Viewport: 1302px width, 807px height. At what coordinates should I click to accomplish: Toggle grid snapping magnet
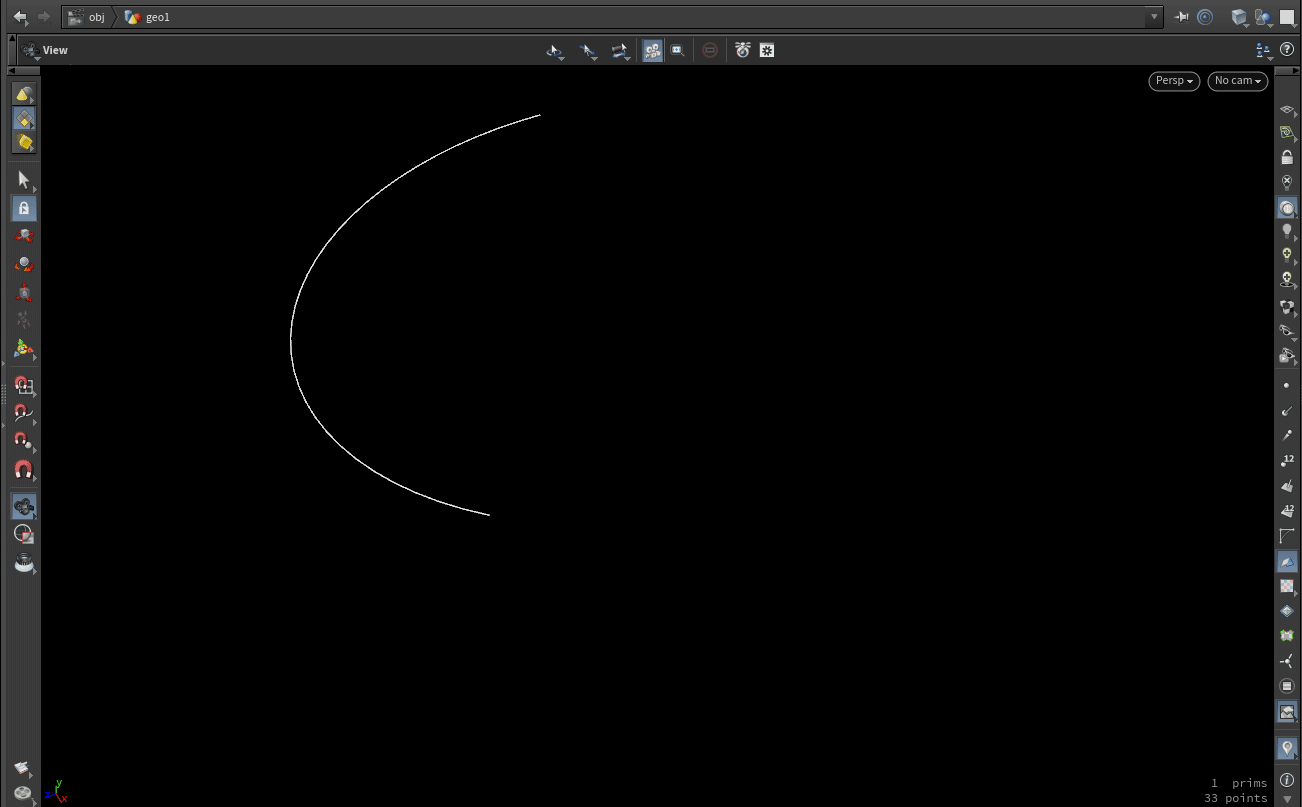point(25,386)
